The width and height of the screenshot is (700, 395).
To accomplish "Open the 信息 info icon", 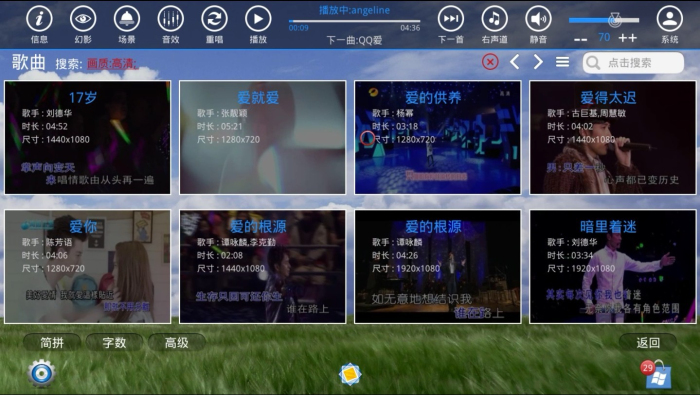I will tap(39, 19).
